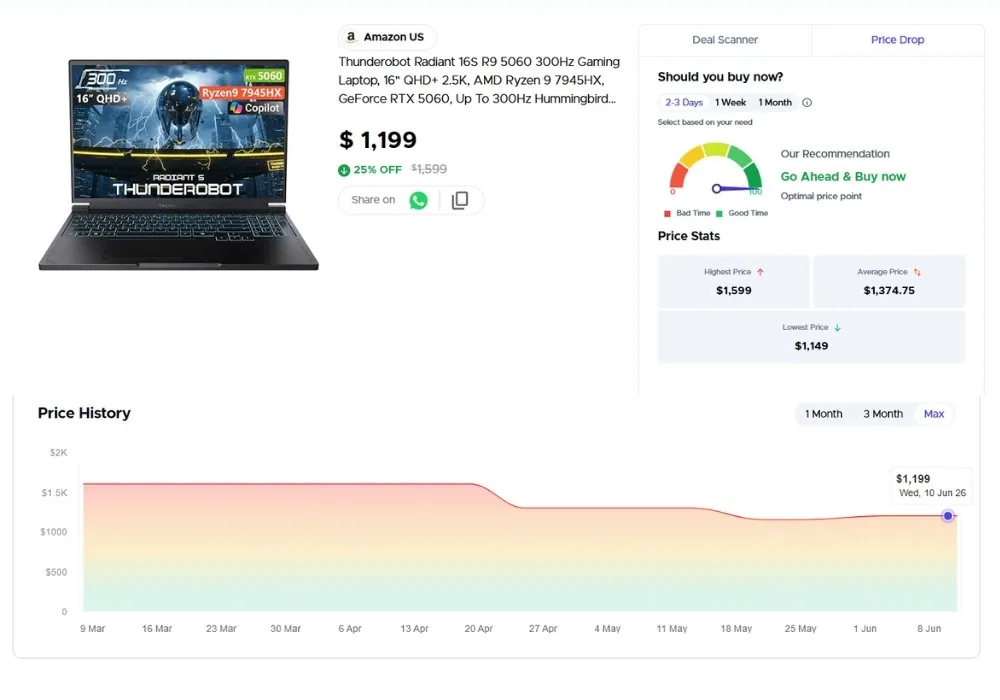Screen dimensions: 1000x700
Task: Click the Highest Price red up arrow
Action: point(760,272)
